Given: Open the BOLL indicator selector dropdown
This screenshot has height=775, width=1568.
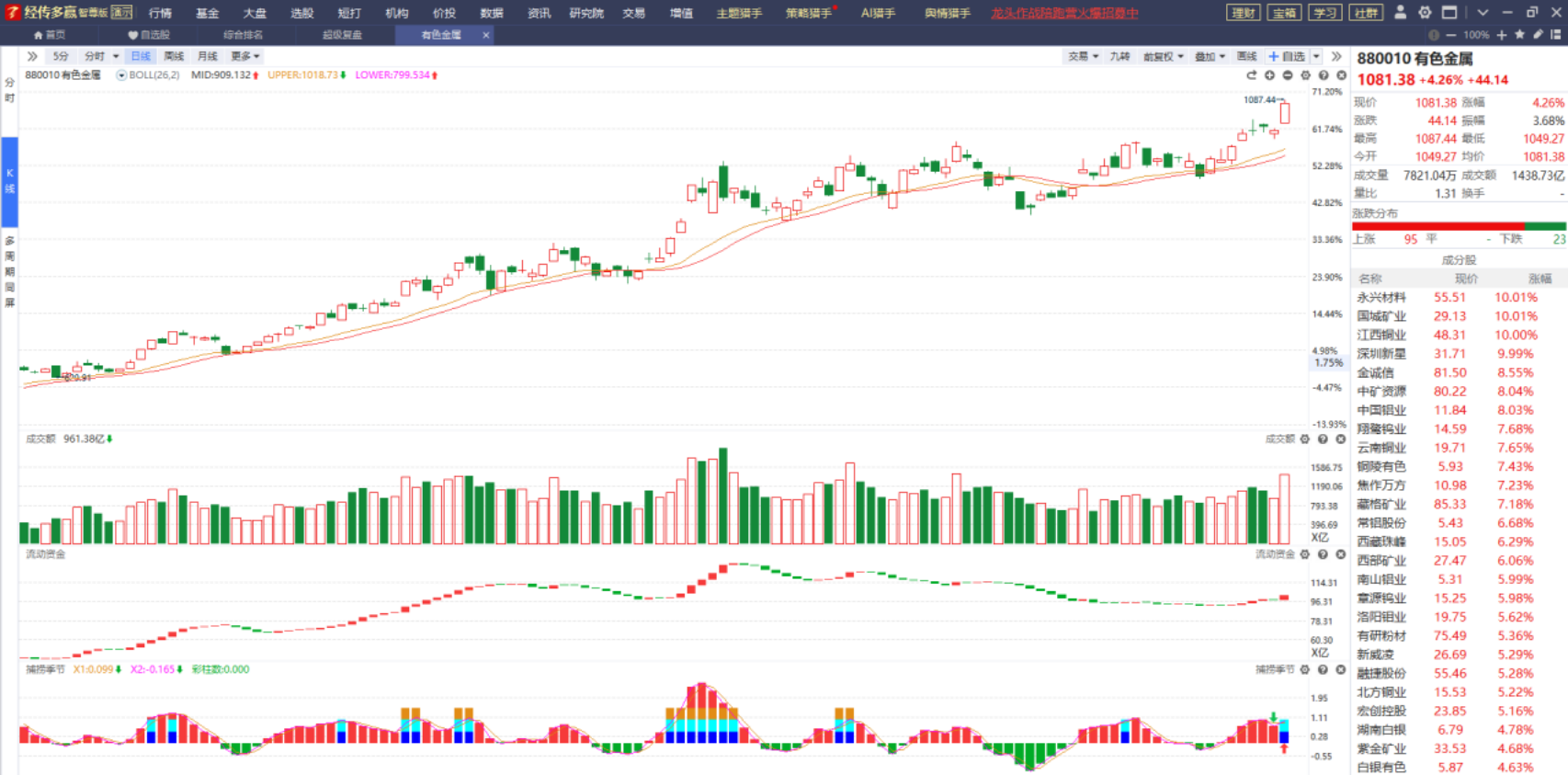Looking at the screenshot, I should click(121, 75).
